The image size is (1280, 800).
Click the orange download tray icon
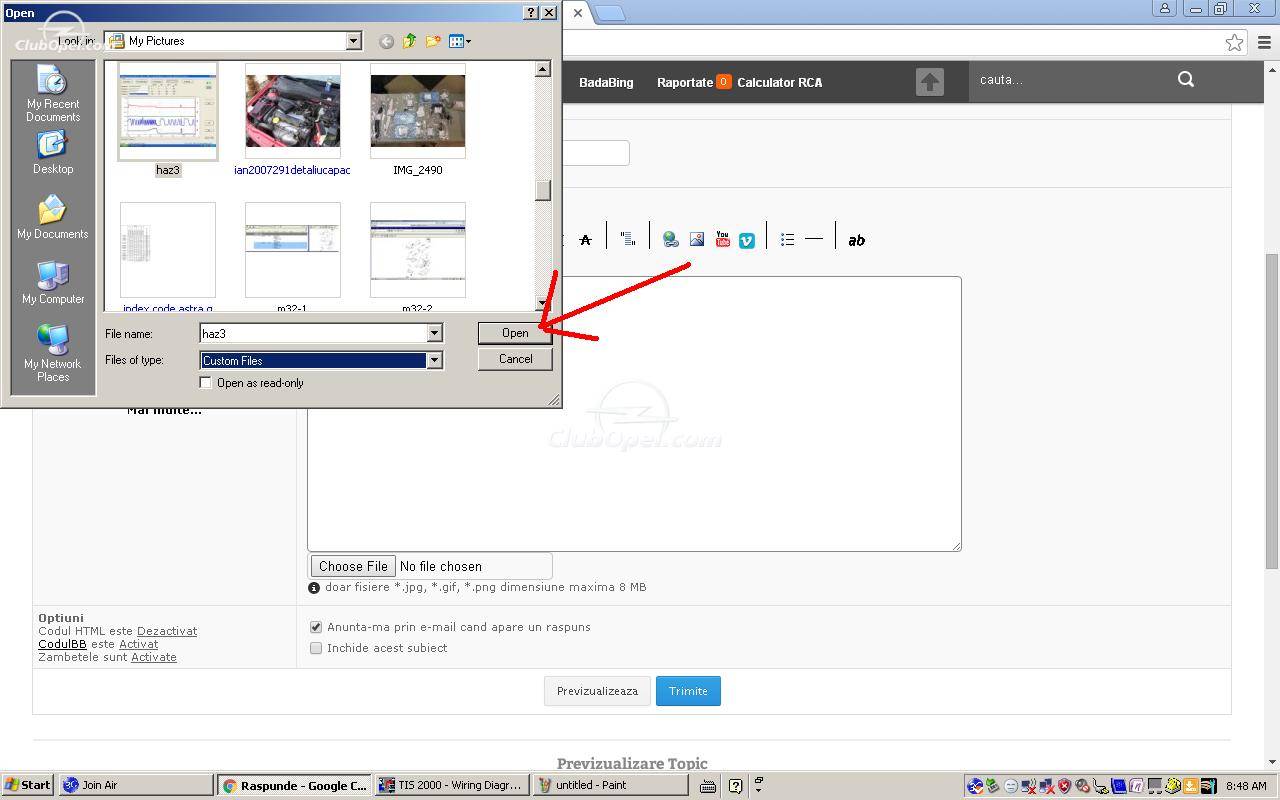pyautogui.click(x=1190, y=786)
